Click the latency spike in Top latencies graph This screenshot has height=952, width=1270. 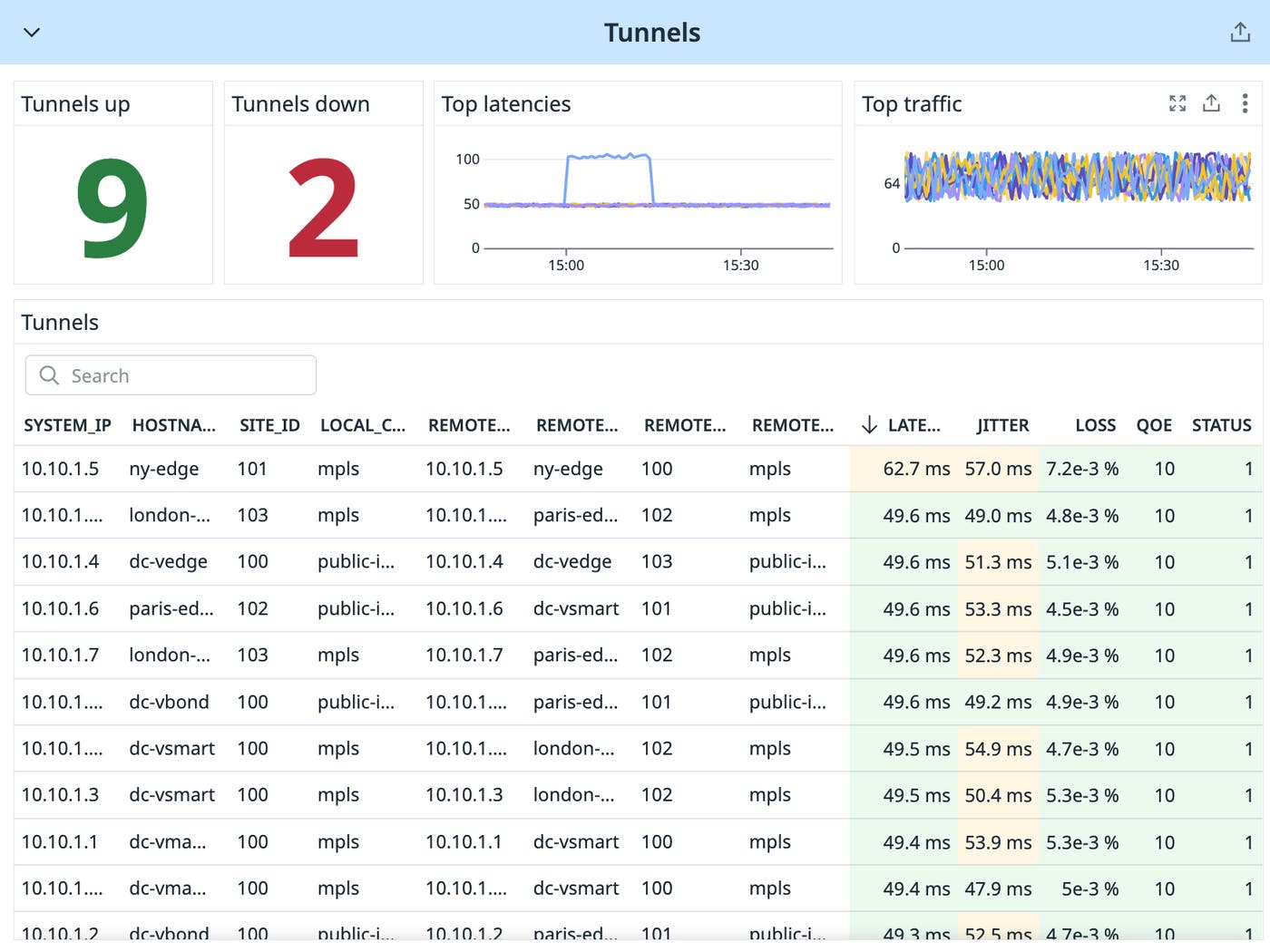pyautogui.click(x=608, y=158)
